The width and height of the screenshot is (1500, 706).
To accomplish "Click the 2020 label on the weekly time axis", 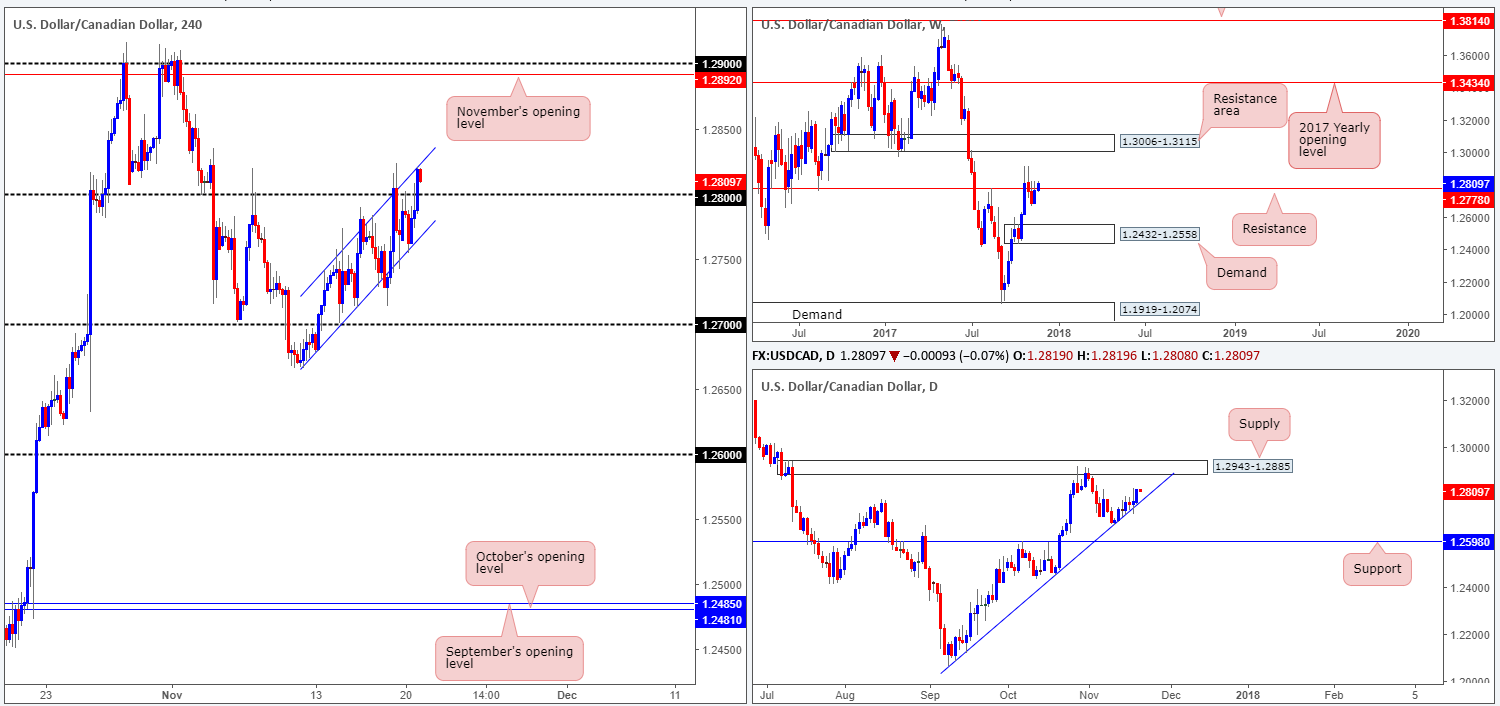I will [x=1407, y=331].
